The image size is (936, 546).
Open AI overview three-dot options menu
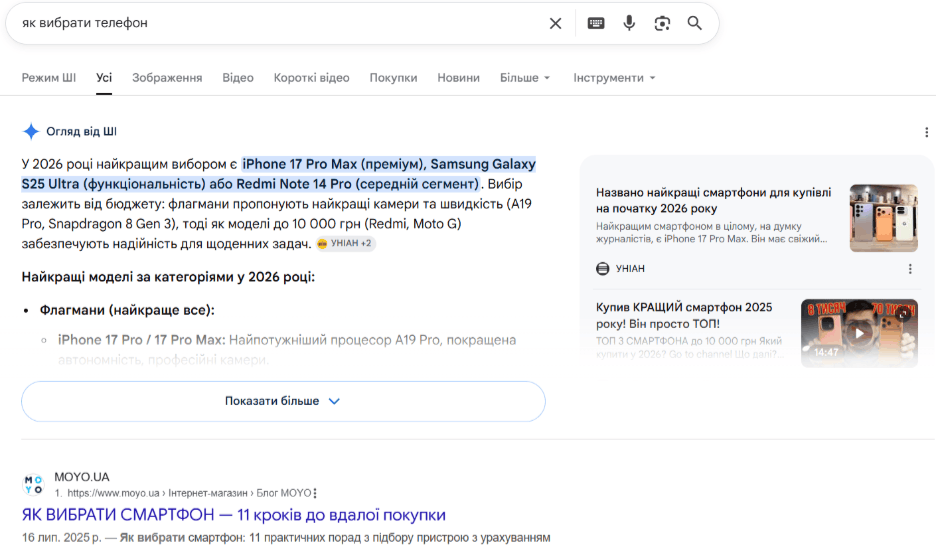coord(926,132)
